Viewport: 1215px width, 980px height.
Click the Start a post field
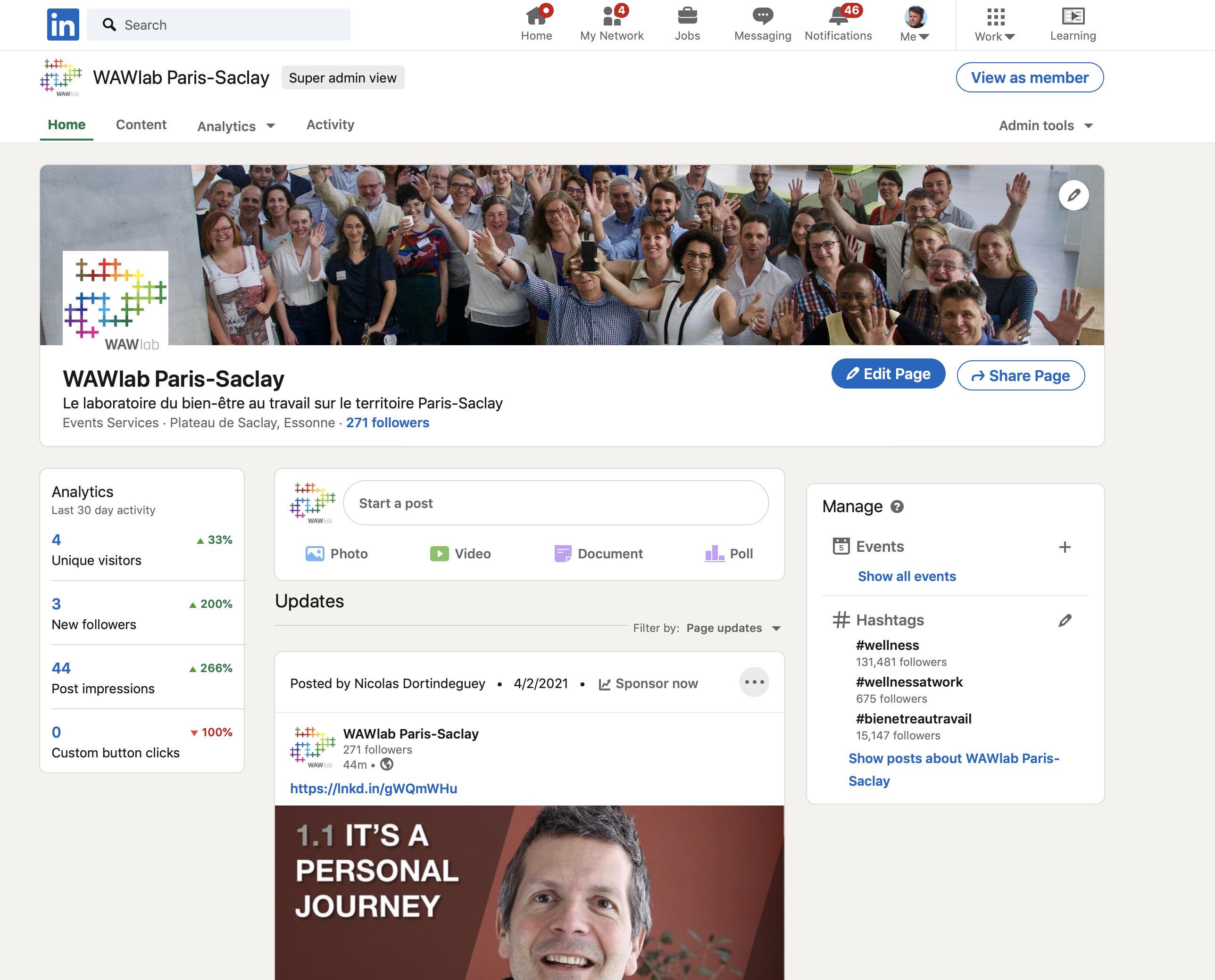pyautogui.click(x=556, y=503)
